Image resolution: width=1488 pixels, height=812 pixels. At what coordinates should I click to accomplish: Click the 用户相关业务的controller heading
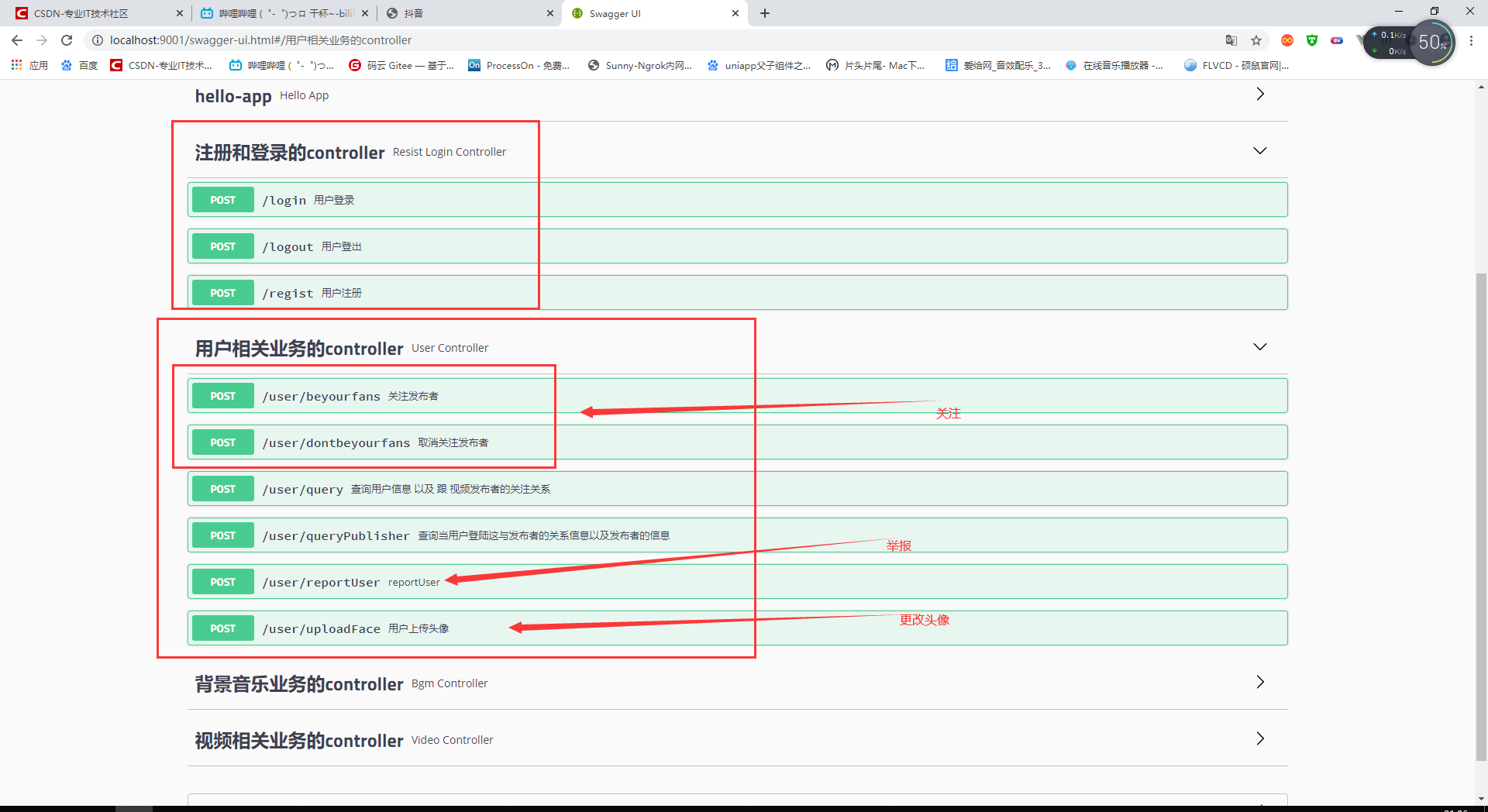(299, 349)
